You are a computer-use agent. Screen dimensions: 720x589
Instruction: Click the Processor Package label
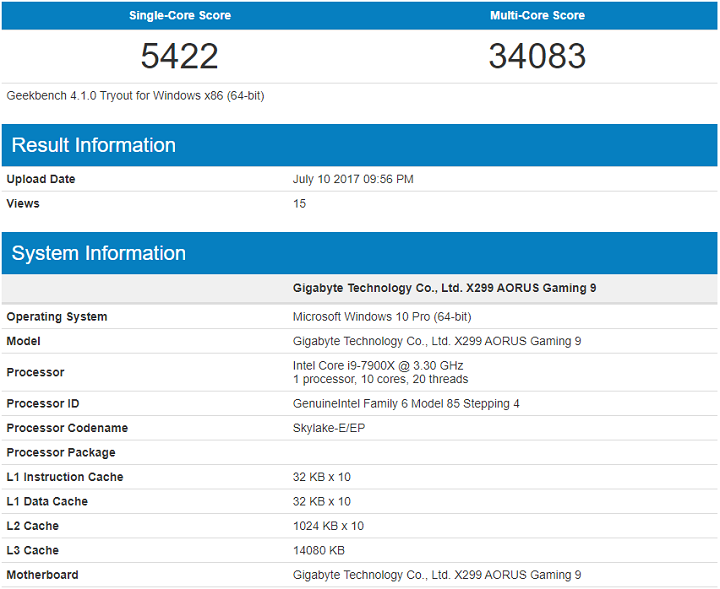[61, 453]
